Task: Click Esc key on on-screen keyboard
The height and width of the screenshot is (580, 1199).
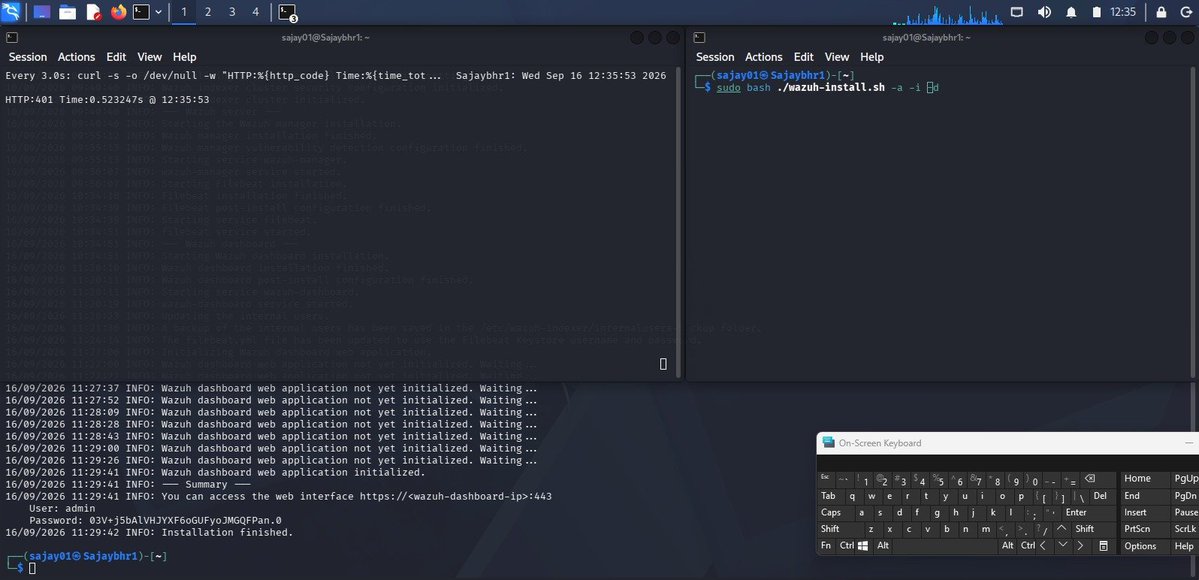Action: (x=825, y=479)
